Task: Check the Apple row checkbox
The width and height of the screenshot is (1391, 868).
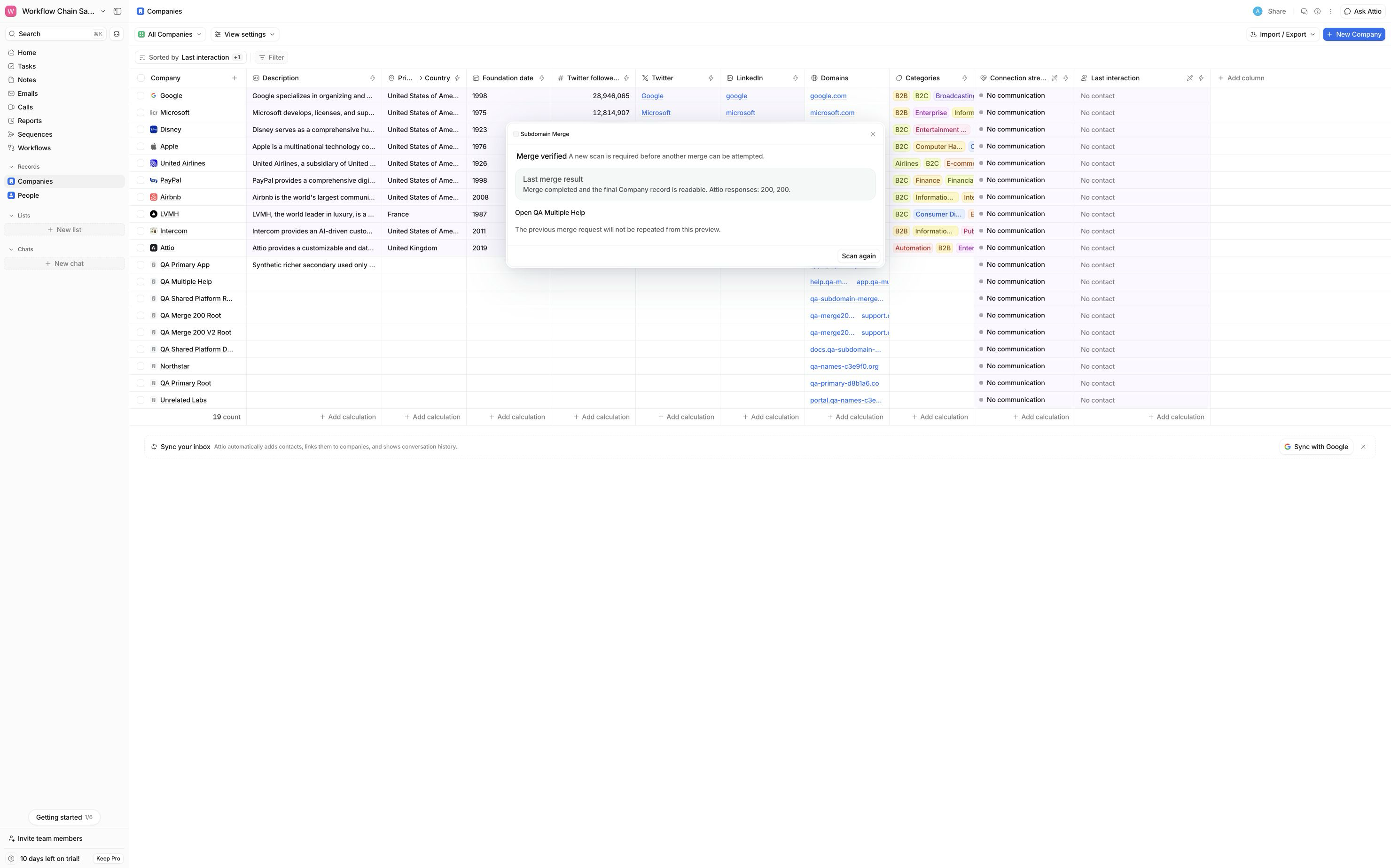Action: pyautogui.click(x=141, y=147)
